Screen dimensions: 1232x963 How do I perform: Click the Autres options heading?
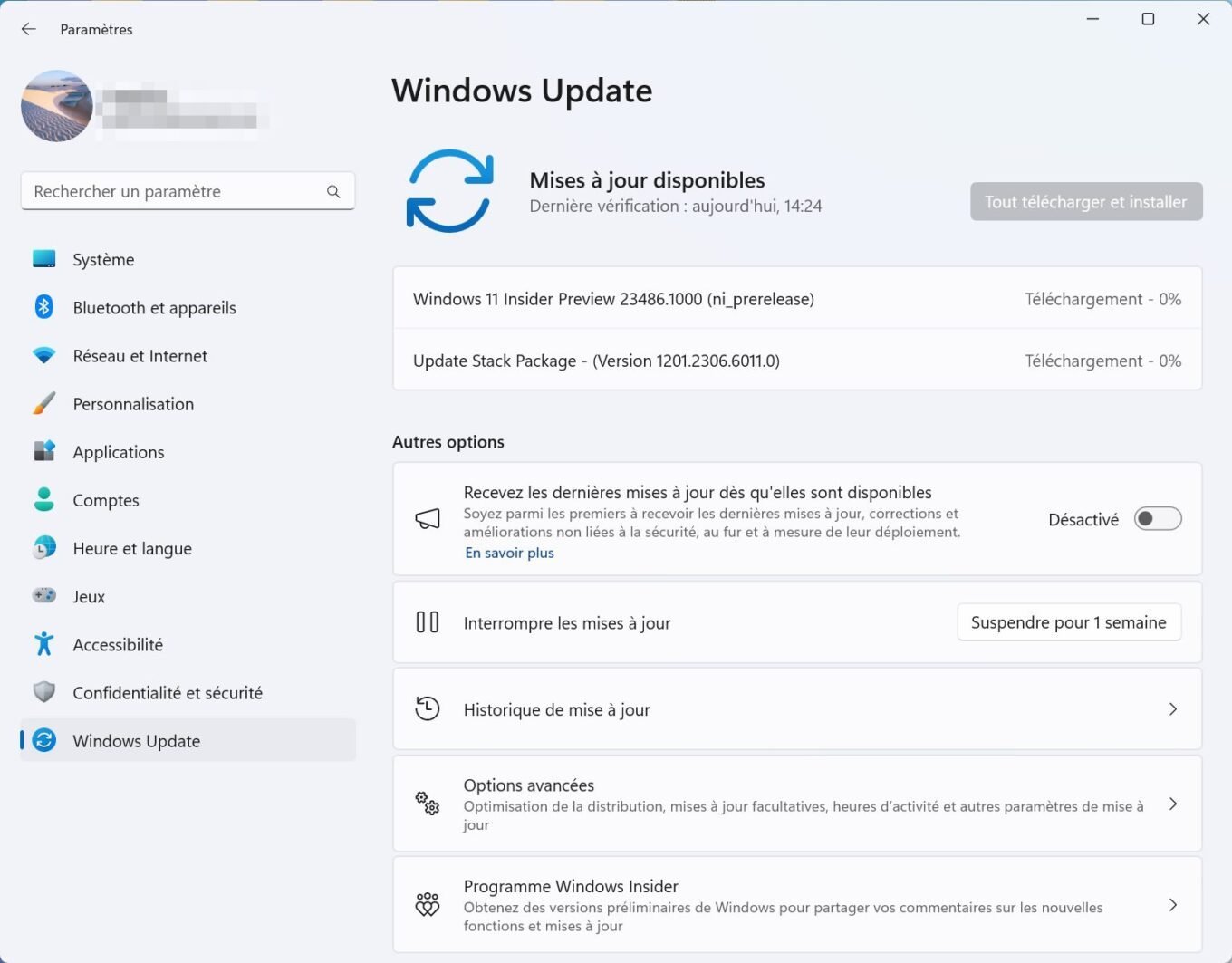click(x=448, y=442)
